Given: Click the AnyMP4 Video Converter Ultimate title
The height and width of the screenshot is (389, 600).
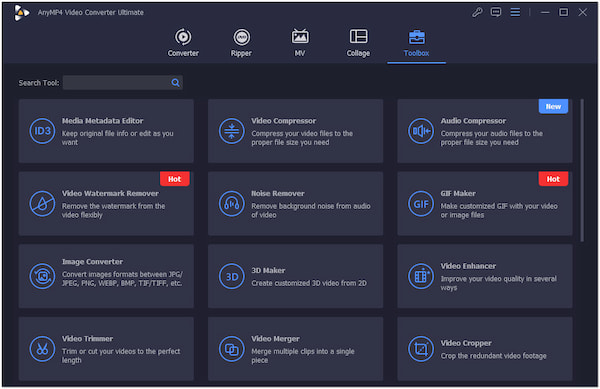Looking at the screenshot, I should (x=91, y=13).
